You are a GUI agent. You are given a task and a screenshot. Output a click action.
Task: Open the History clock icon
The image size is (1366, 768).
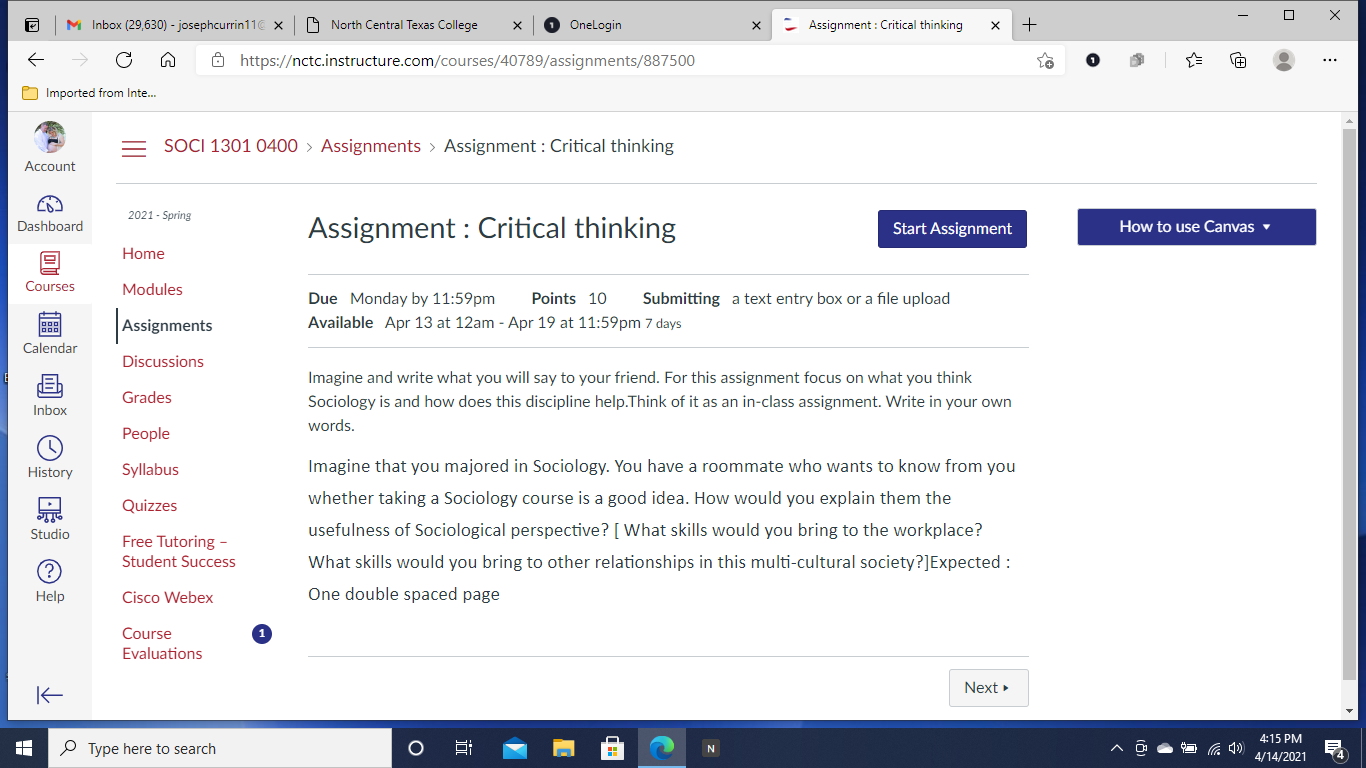(x=50, y=448)
